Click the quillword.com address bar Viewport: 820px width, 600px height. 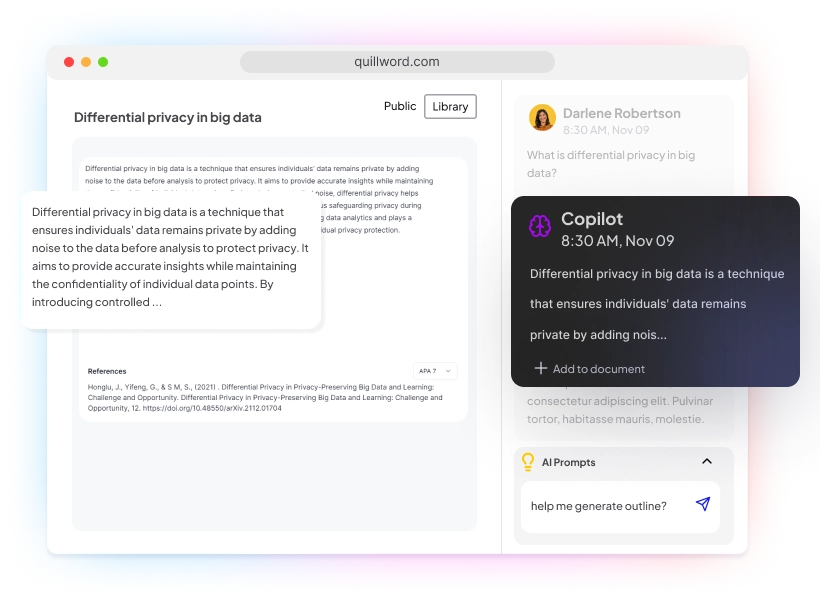tap(397, 62)
